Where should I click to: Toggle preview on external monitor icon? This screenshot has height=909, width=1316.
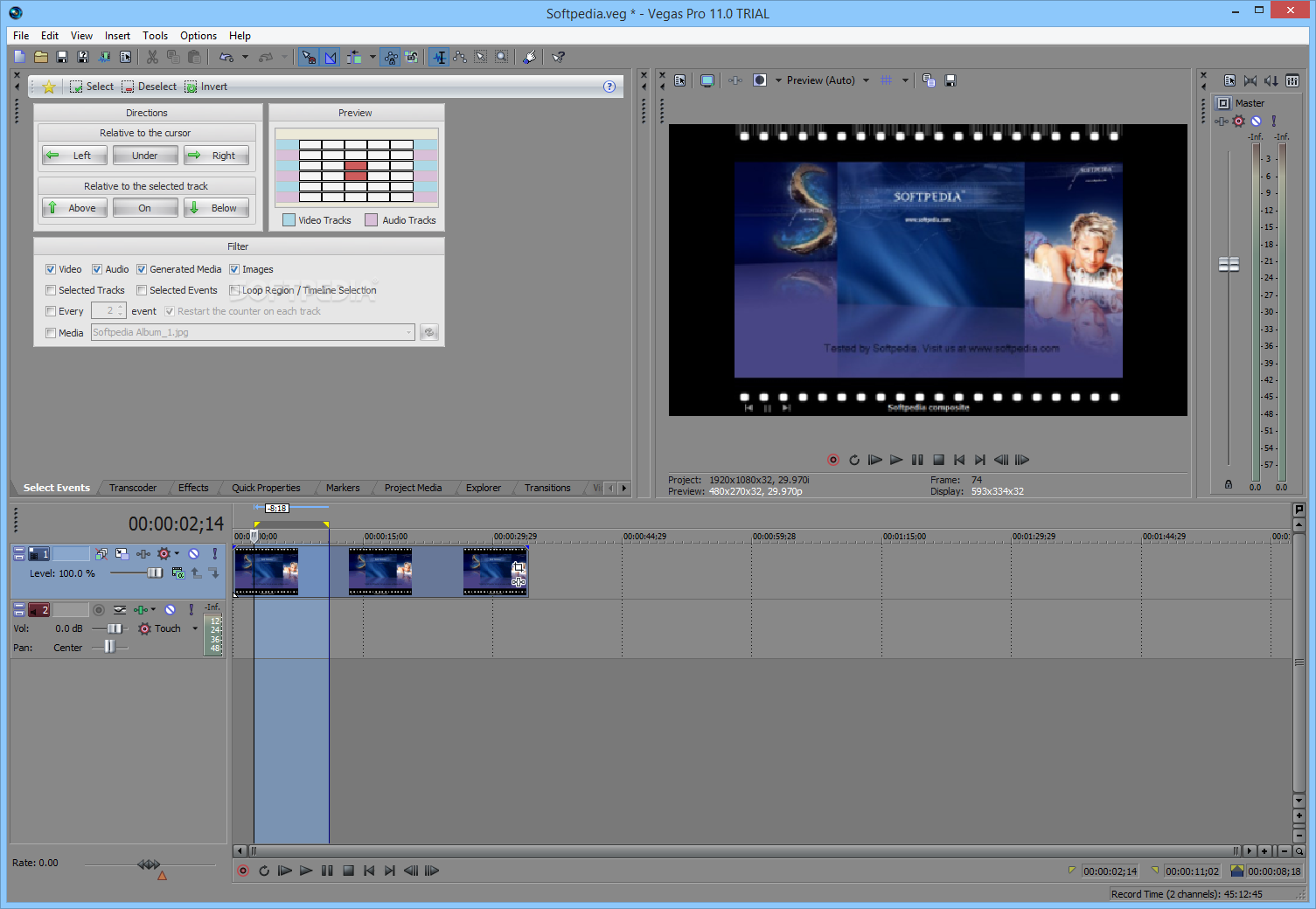pos(707,80)
